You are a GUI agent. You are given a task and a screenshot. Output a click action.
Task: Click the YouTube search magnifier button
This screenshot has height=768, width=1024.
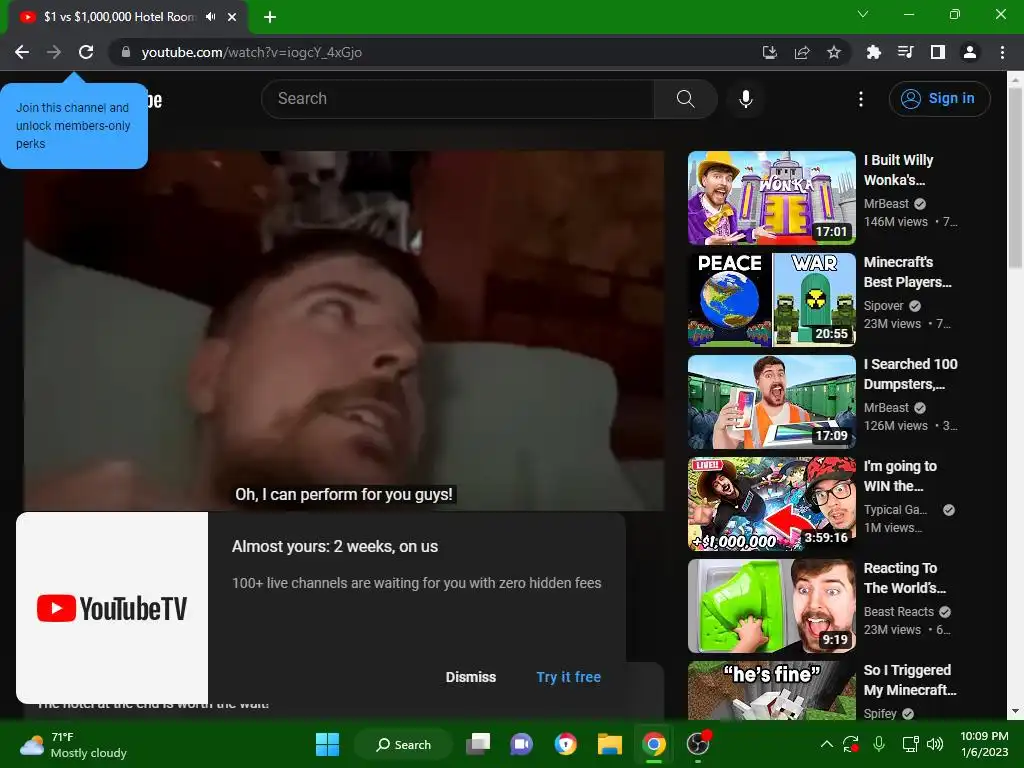click(x=686, y=99)
